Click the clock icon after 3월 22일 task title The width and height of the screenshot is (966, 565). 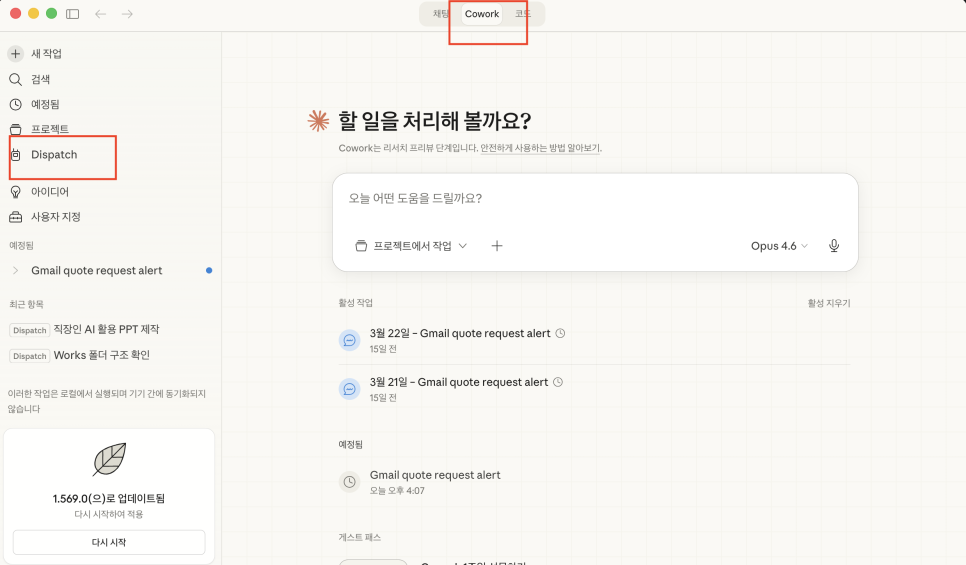coord(560,333)
